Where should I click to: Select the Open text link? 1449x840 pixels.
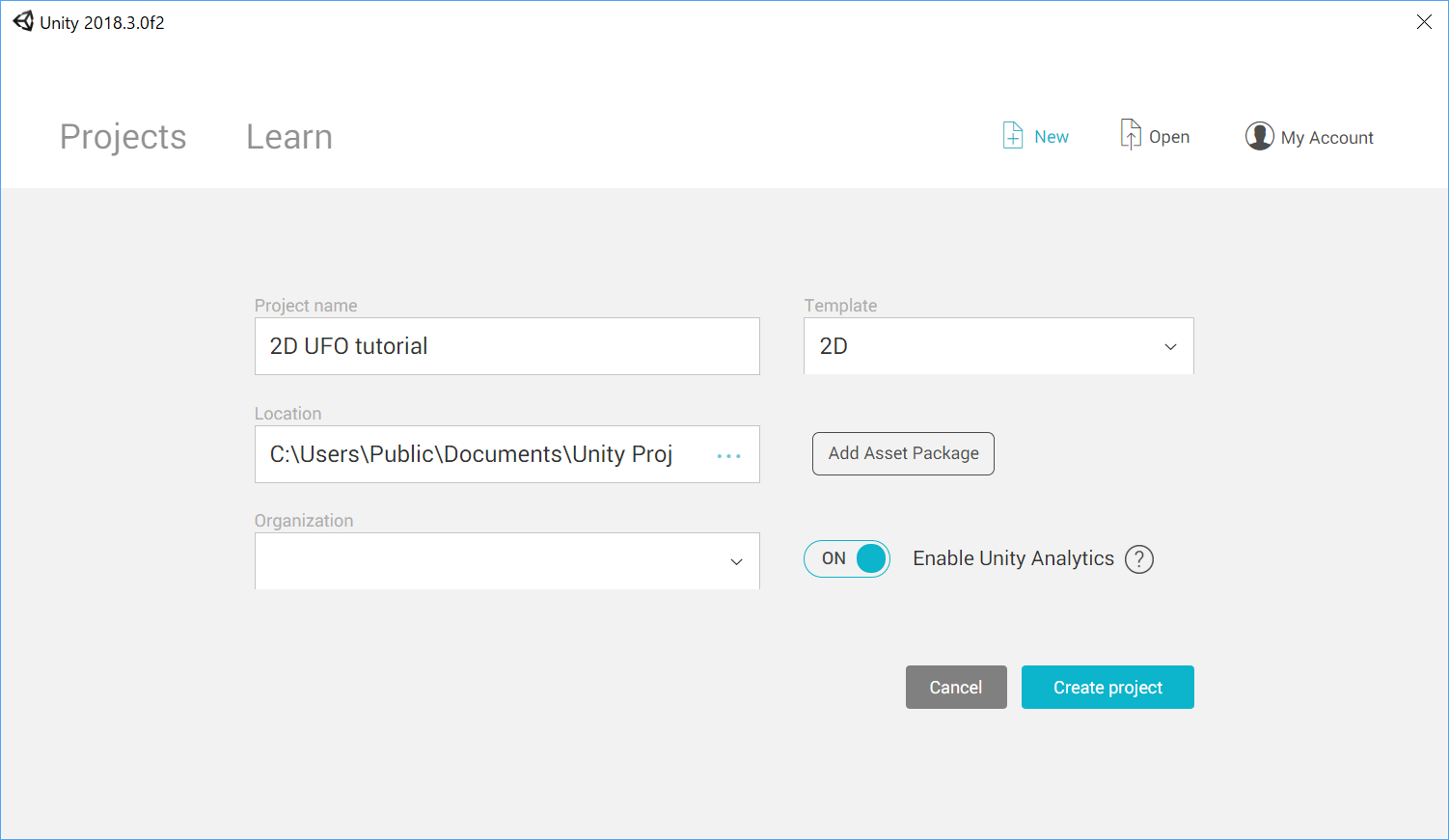tap(1168, 137)
